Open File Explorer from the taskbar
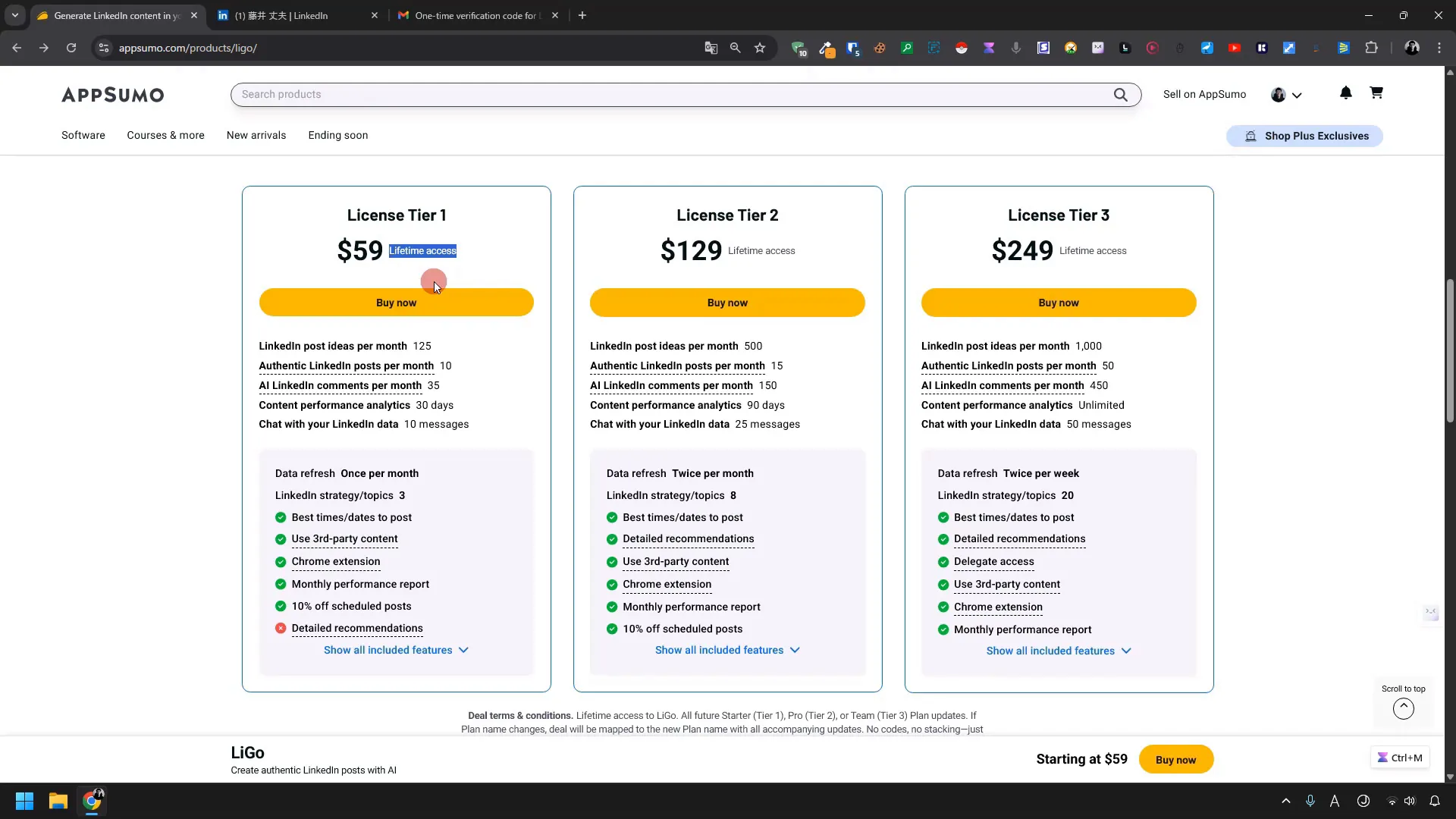 coord(58,801)
